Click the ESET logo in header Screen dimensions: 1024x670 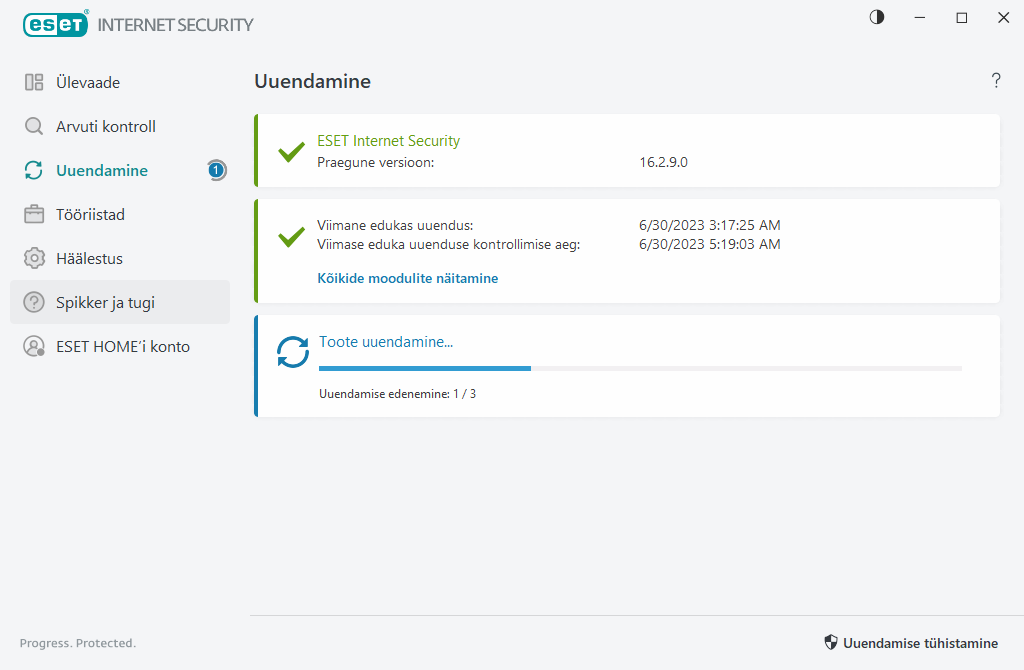tap(56, 24)
